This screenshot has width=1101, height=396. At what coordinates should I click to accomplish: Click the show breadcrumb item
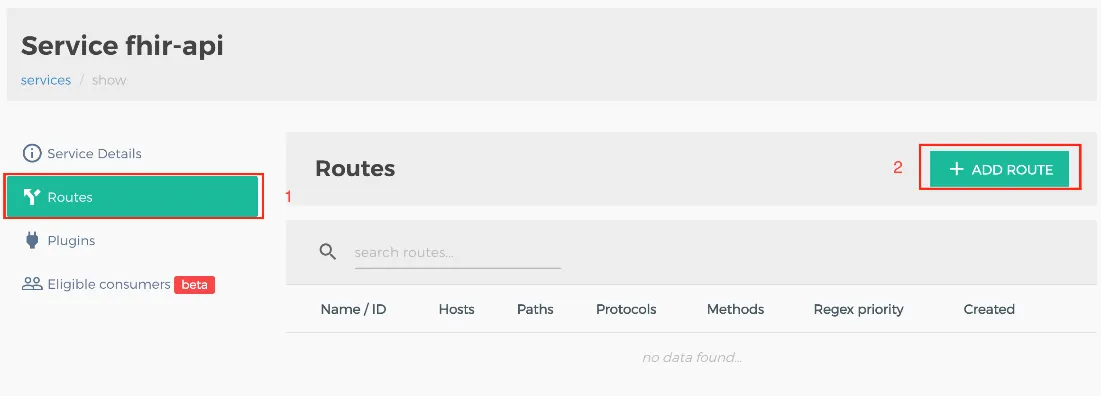coord(109,80)
